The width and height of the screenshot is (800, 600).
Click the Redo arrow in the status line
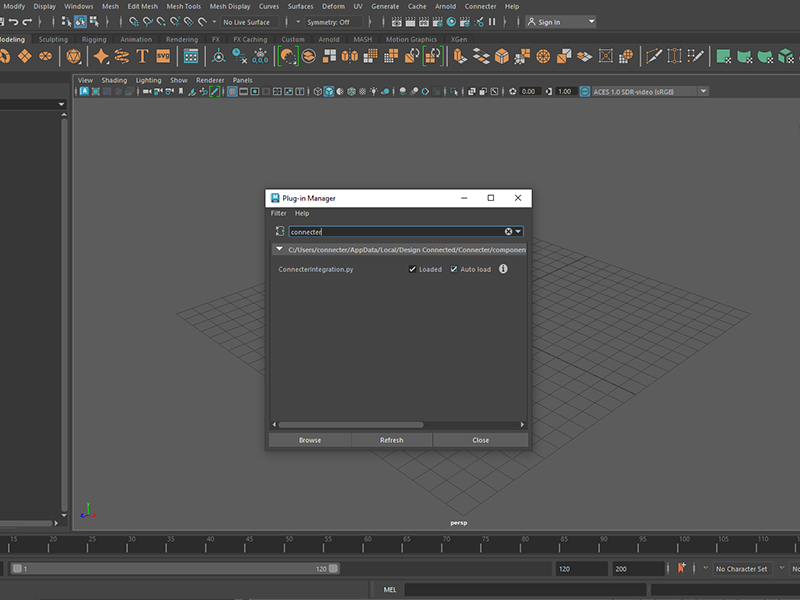click(28, 21)
